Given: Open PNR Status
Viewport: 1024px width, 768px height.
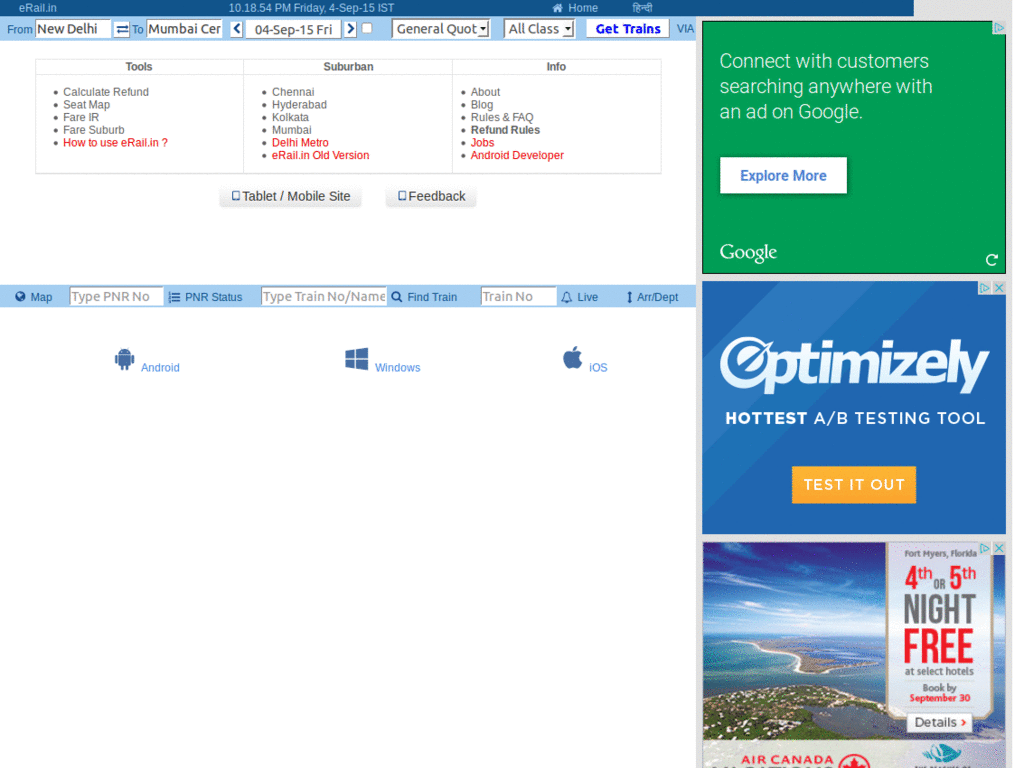Looking at the screenshot, I should (x=206, y=297).
